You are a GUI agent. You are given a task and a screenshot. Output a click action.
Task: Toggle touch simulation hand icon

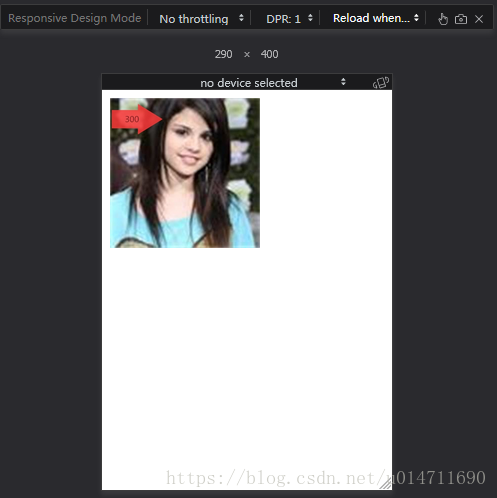443,19
